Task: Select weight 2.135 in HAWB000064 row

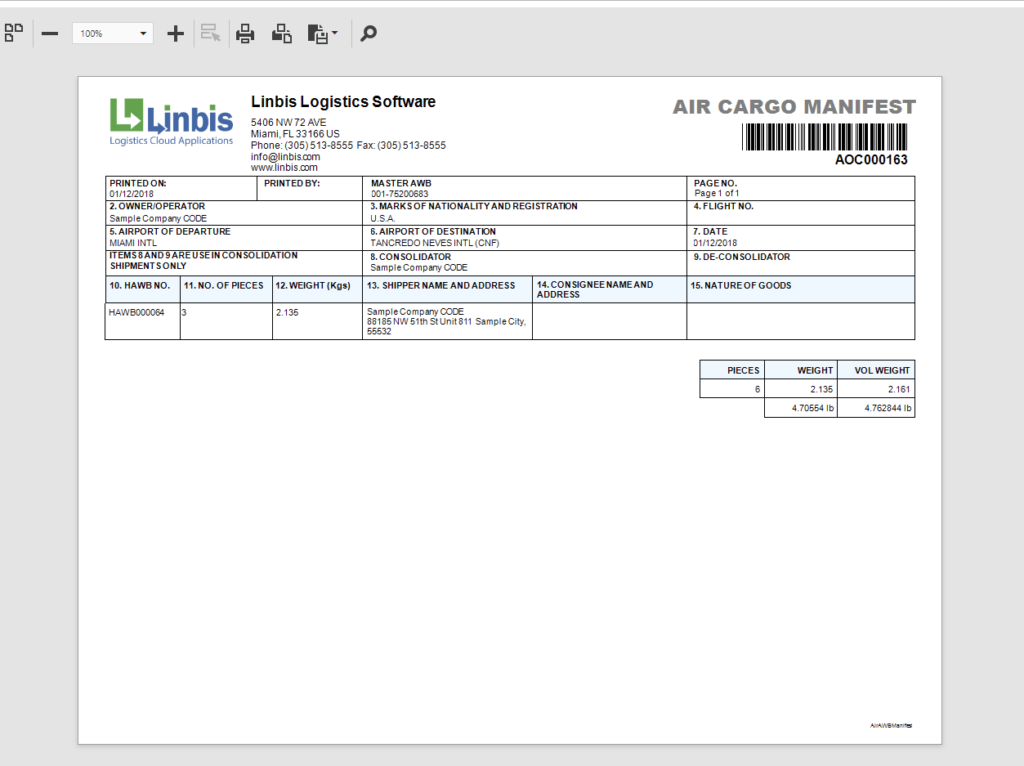Action: (287, 313)
